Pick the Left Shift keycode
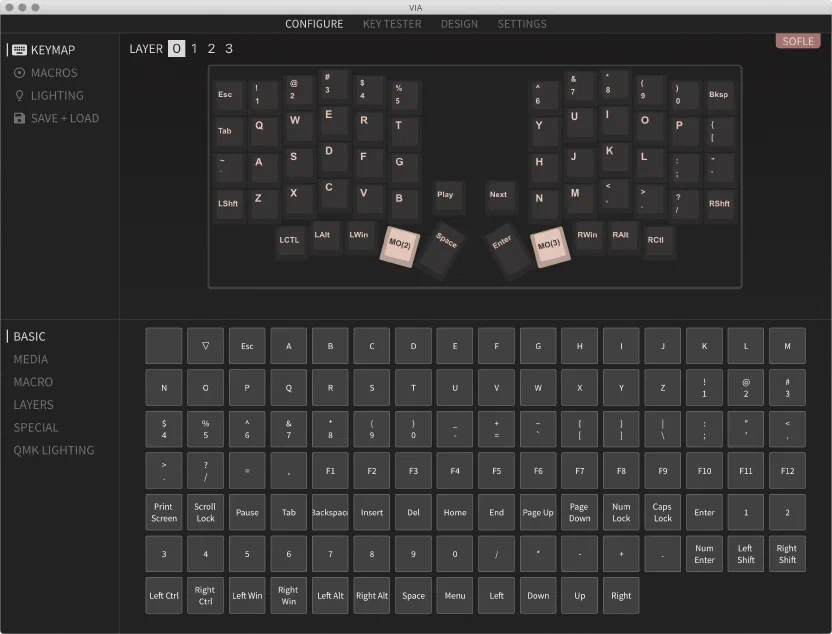The image size is (832, 634). pos(746,554)
